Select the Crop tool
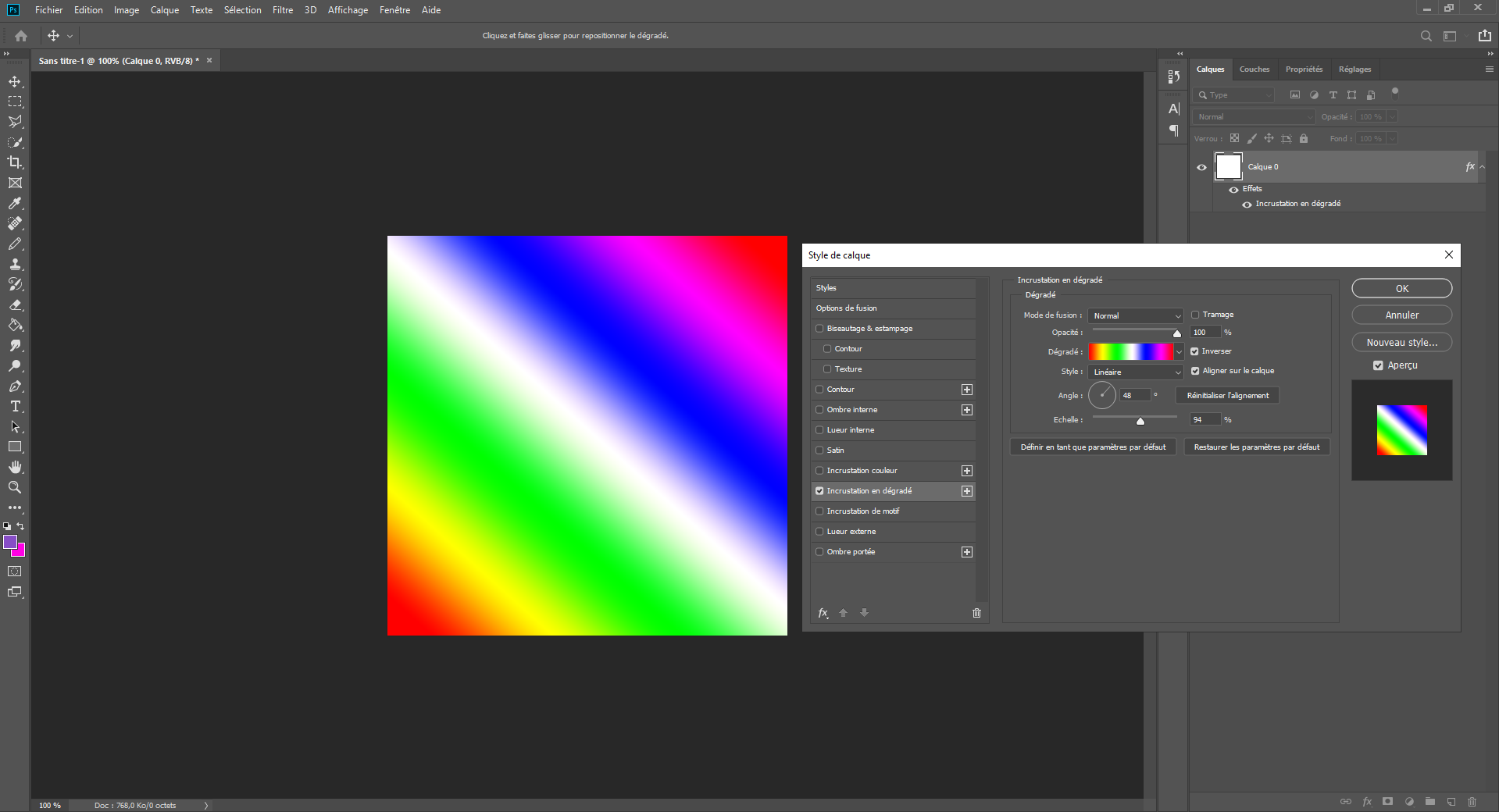 [15, 162]
